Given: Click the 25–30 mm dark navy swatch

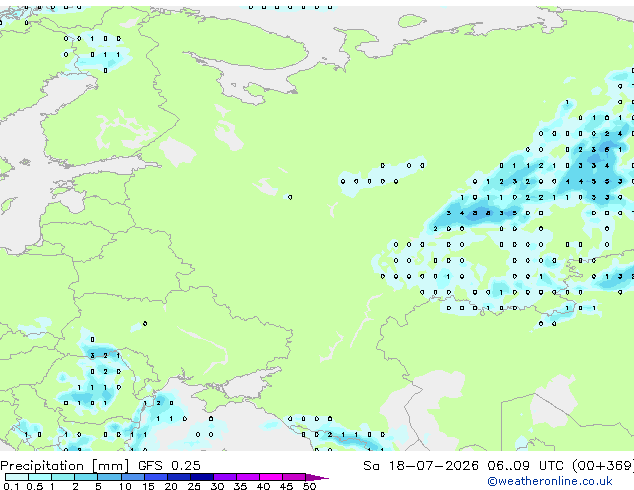Looking at the screenshot, I should click(x=201, y=477).
